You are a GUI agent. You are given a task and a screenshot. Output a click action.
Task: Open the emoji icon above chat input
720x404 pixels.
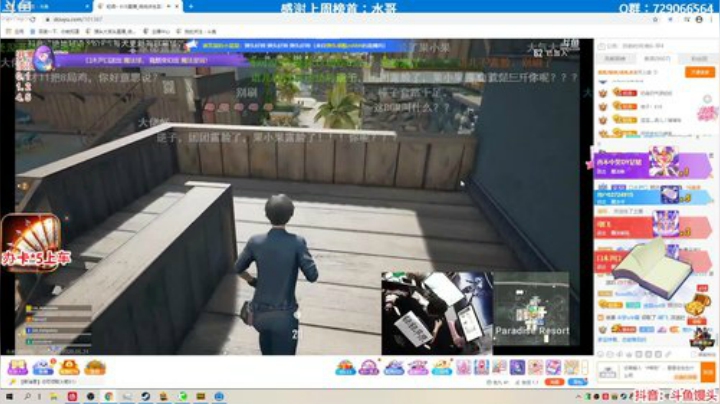click(x=601, y=354)
